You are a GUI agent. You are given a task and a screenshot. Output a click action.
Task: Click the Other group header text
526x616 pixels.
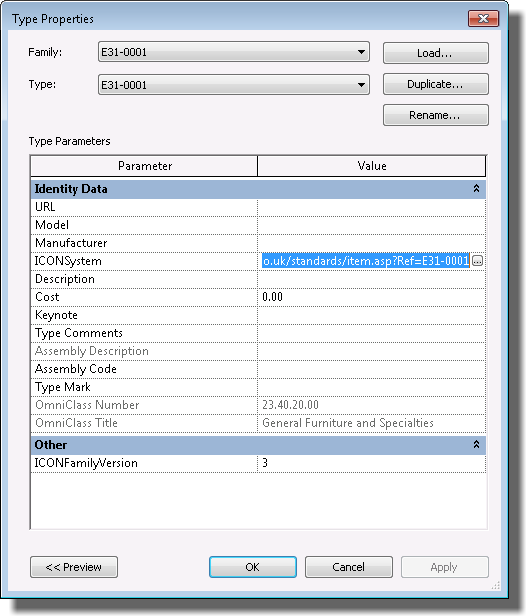tap(51, 445)
